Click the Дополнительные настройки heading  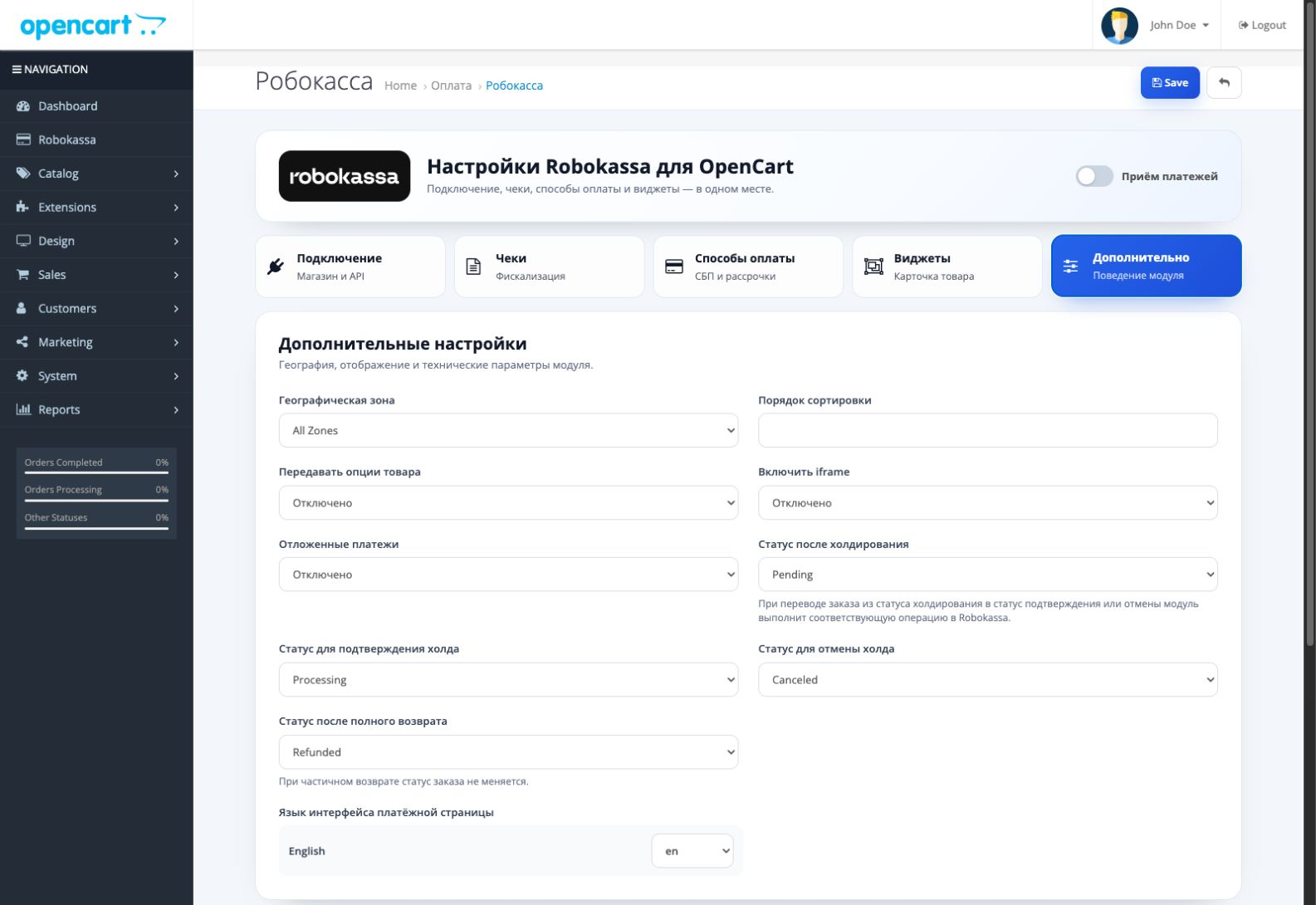click(x=403, y=344)
